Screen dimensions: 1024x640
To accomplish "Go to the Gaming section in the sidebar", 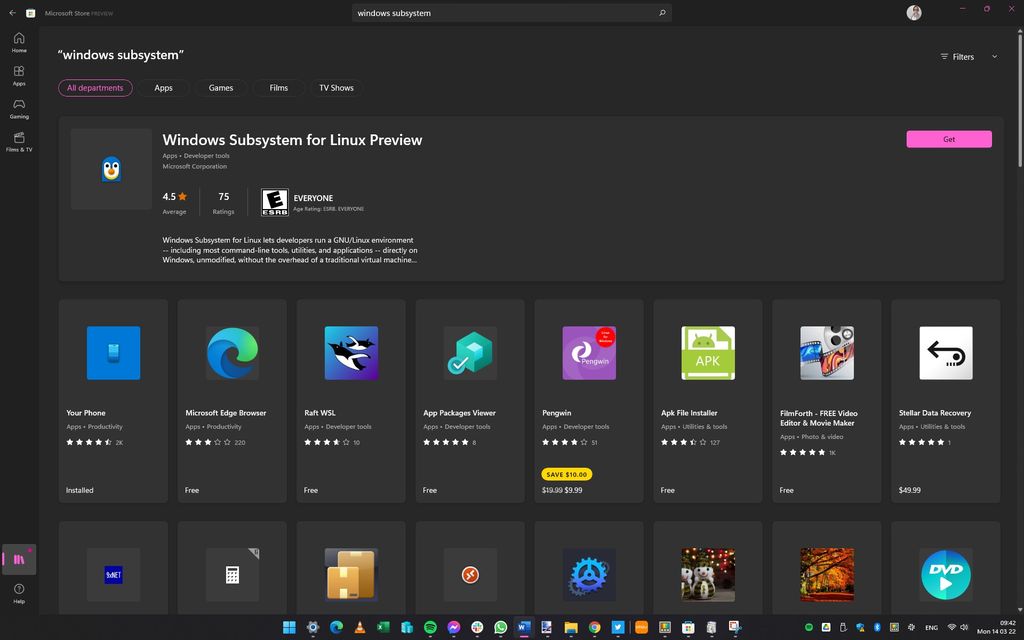I will [18, 110].
